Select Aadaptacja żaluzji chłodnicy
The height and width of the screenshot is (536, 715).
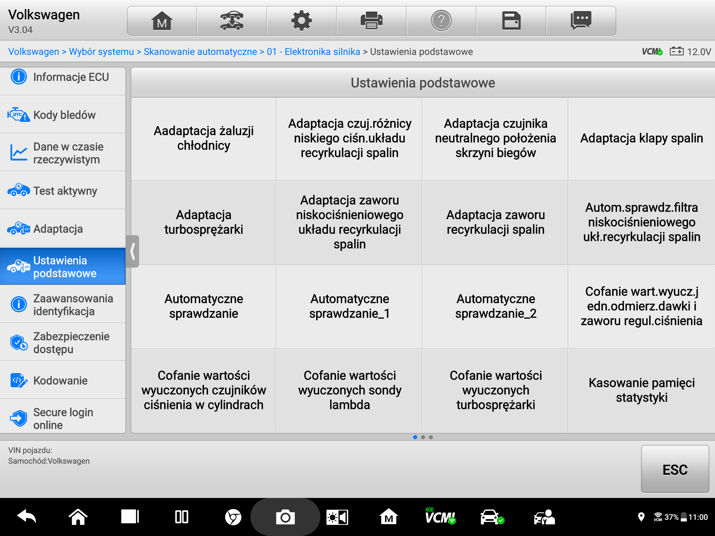coord(203,138)
